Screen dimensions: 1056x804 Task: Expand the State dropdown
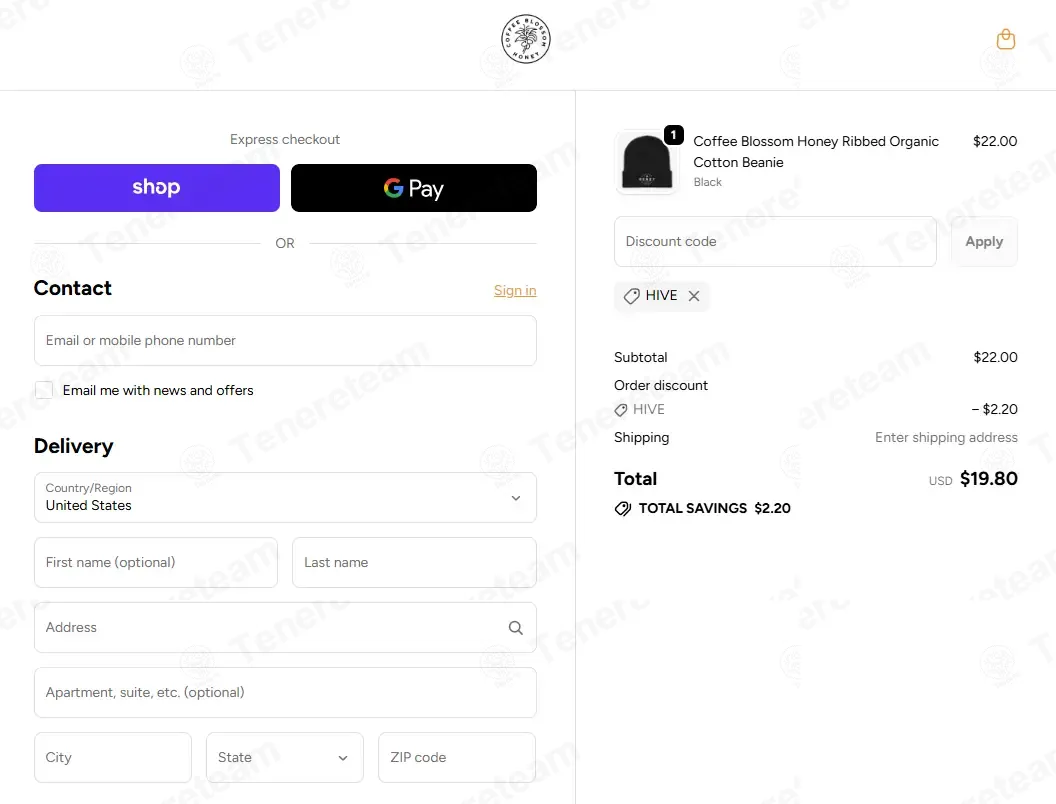[285, 758]
